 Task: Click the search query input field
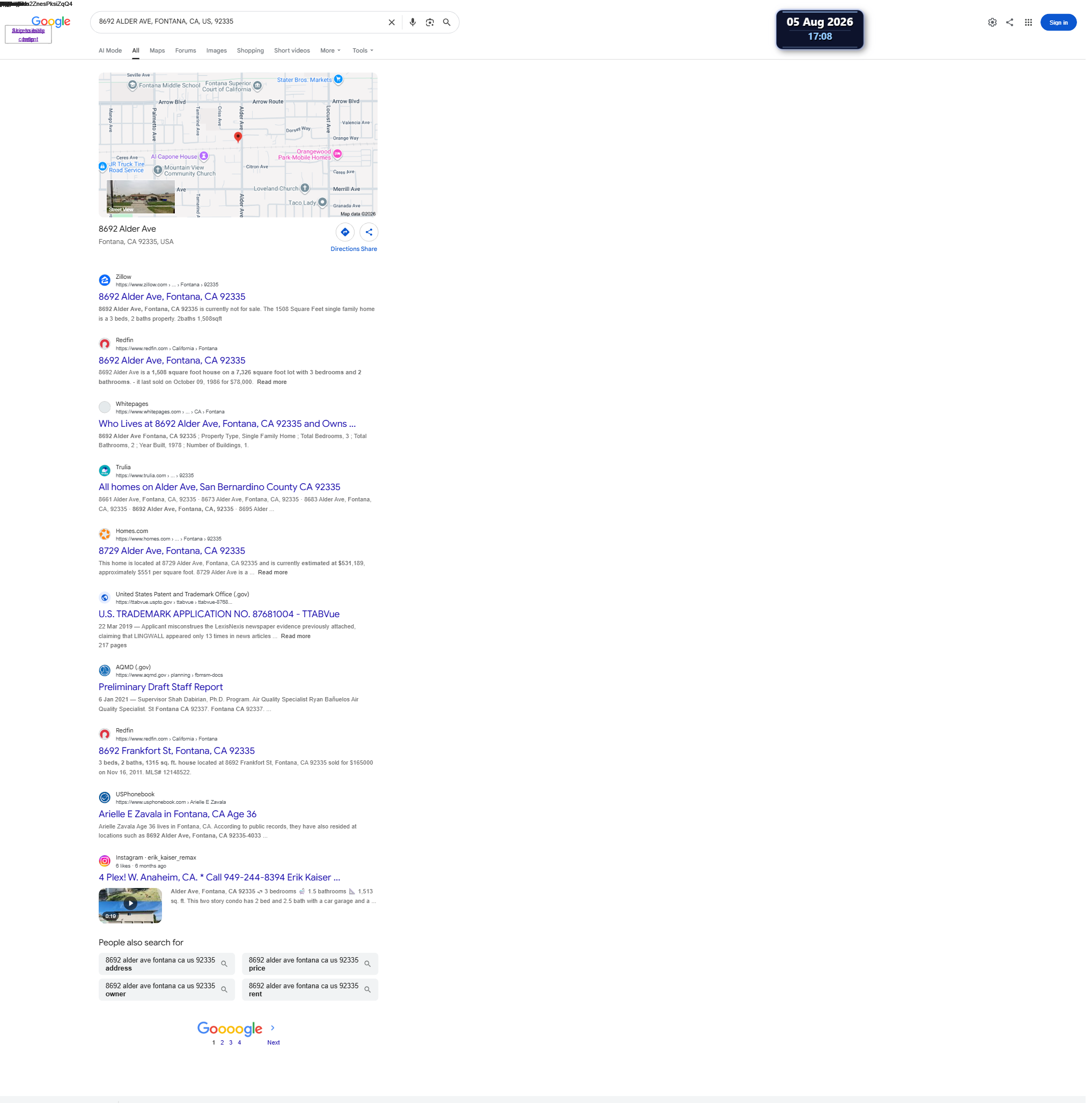[x=239, y=21]
